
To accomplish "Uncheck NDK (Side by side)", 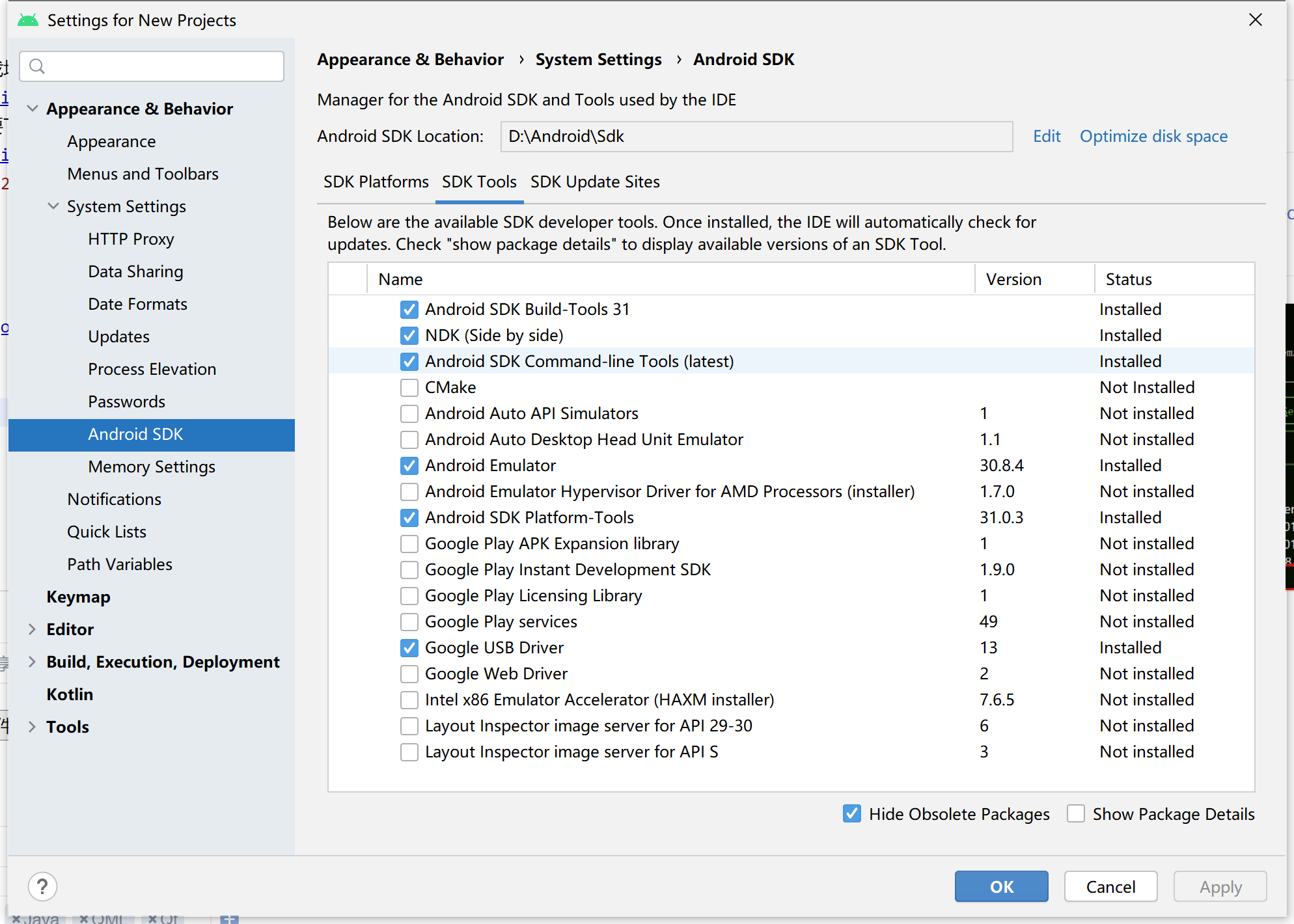I will point(409,335).
